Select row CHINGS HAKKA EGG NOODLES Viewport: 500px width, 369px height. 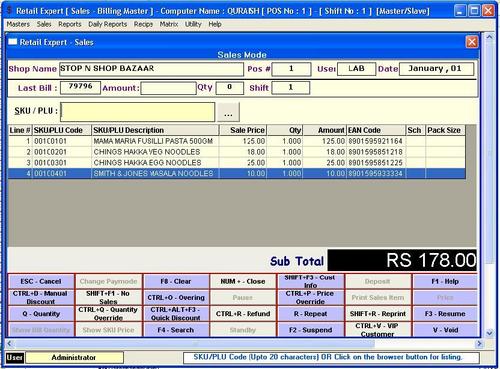click(237, 163)
